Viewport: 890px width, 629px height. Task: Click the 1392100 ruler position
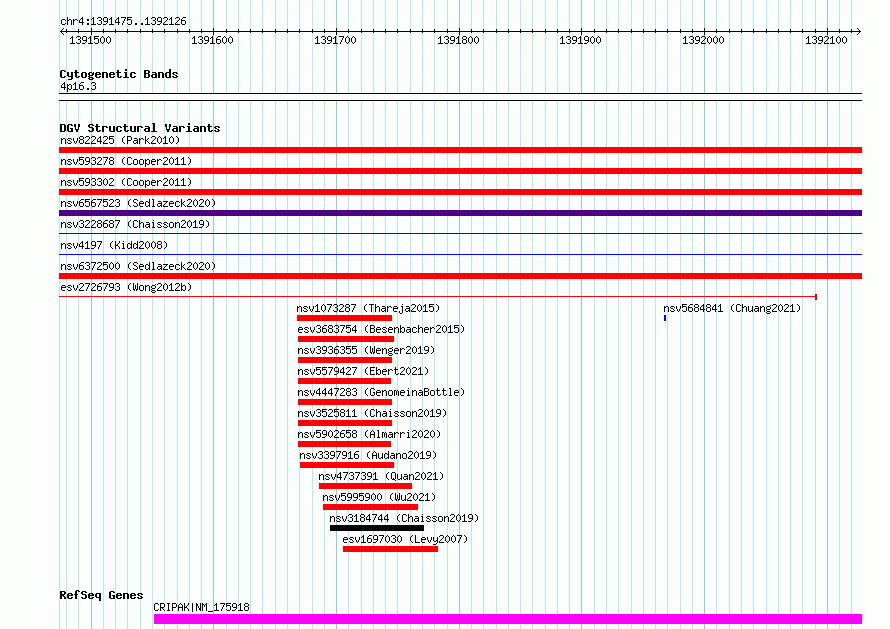[x=826, y=40]
